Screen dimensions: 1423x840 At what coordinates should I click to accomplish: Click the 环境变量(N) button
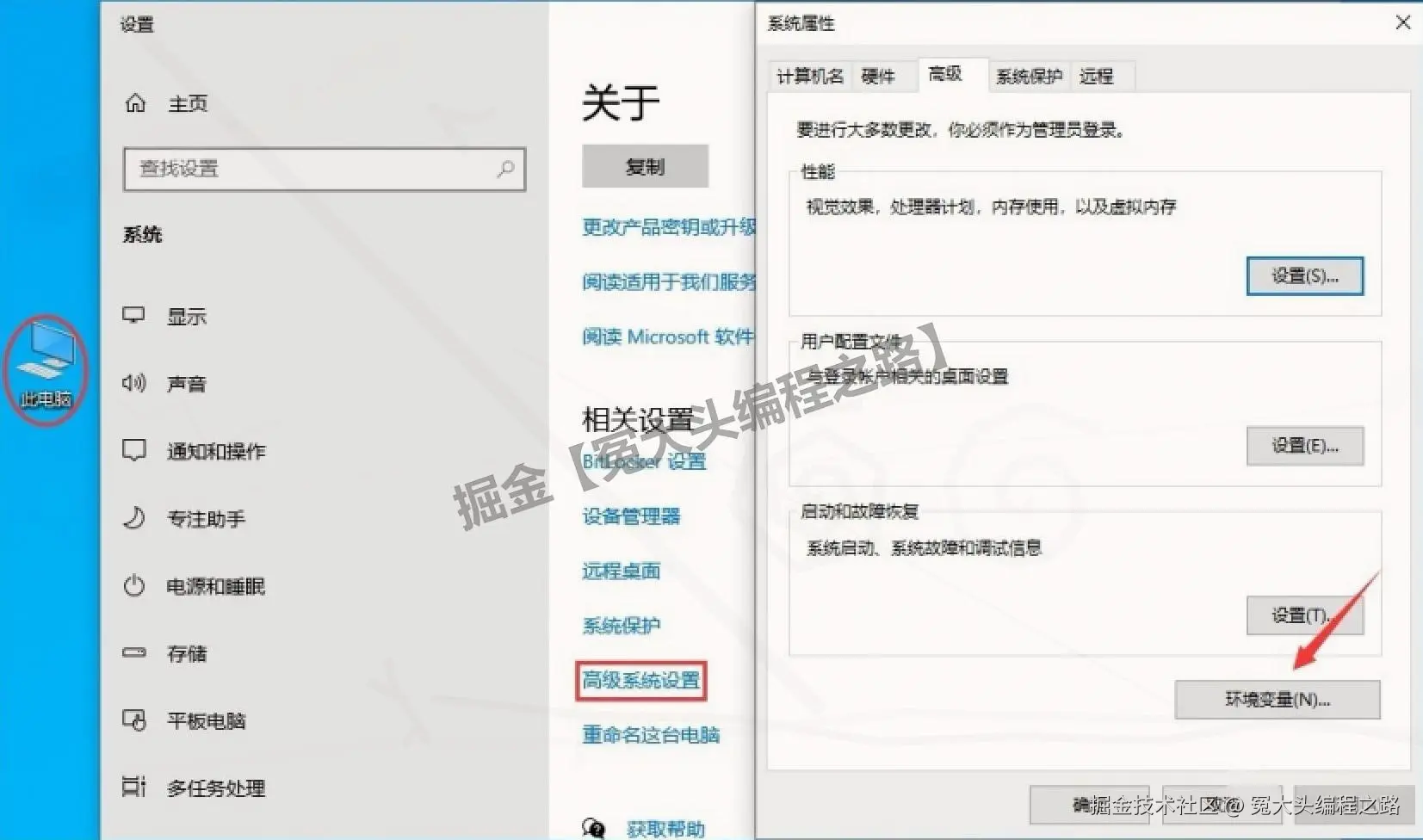(x=1278, y=700)
